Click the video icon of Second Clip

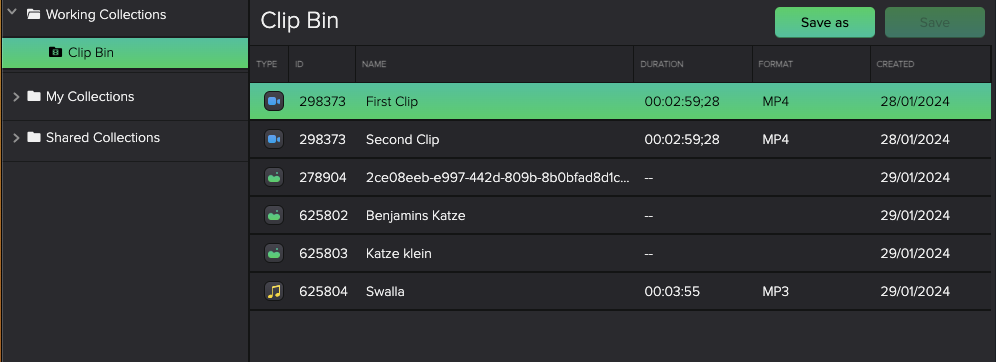[x=274, y=139]
